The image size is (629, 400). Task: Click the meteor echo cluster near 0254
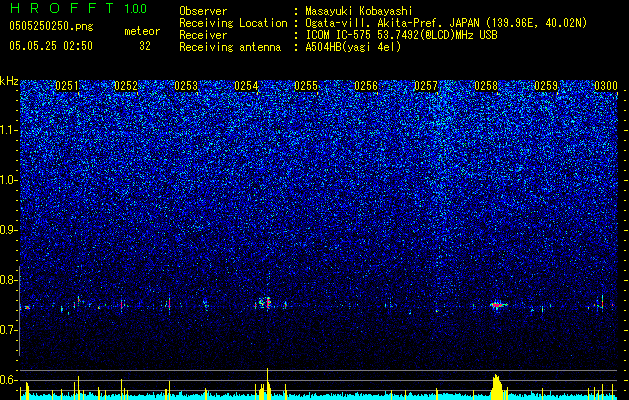click(265, 302)
